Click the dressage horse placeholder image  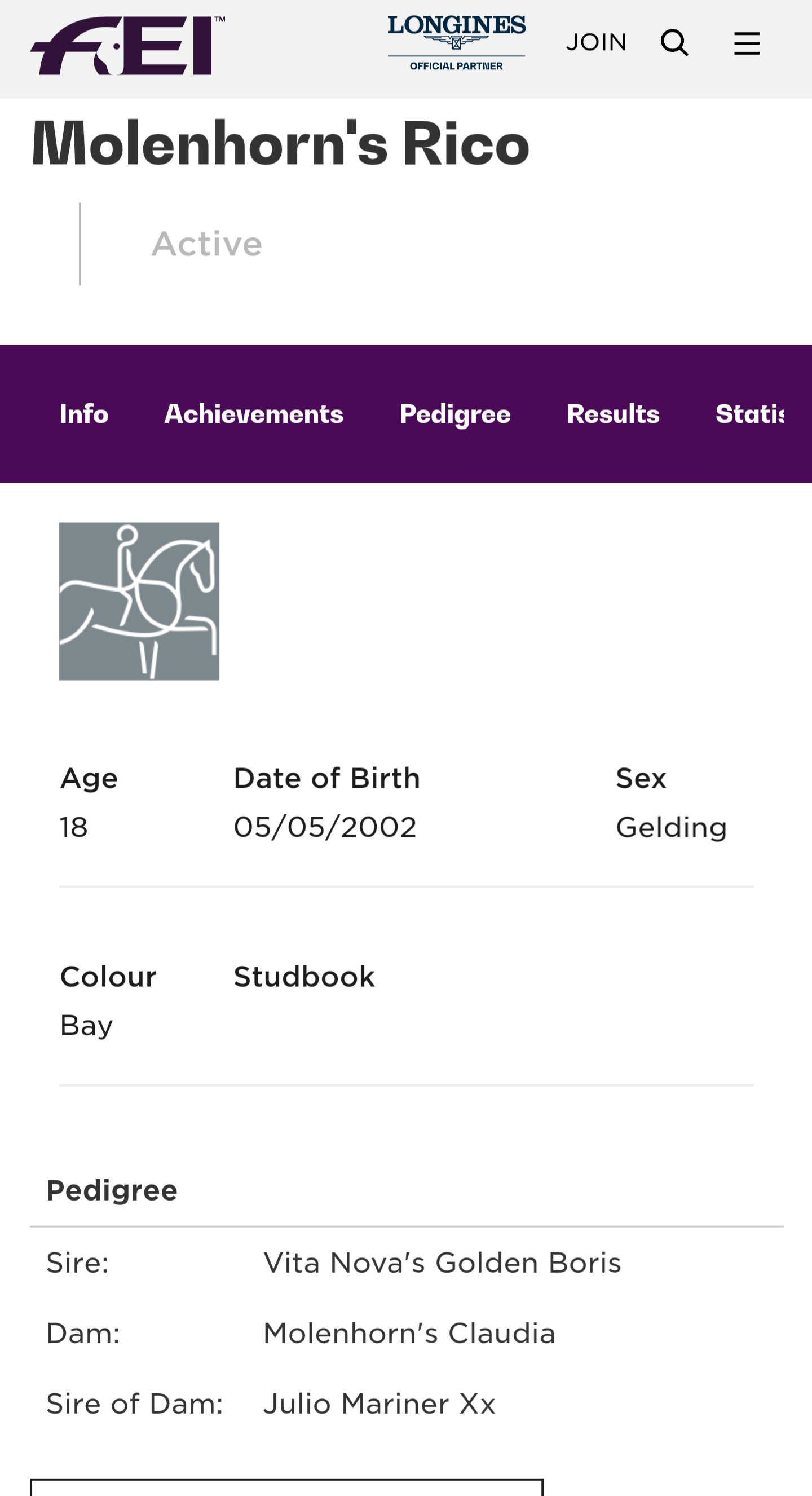139,601
